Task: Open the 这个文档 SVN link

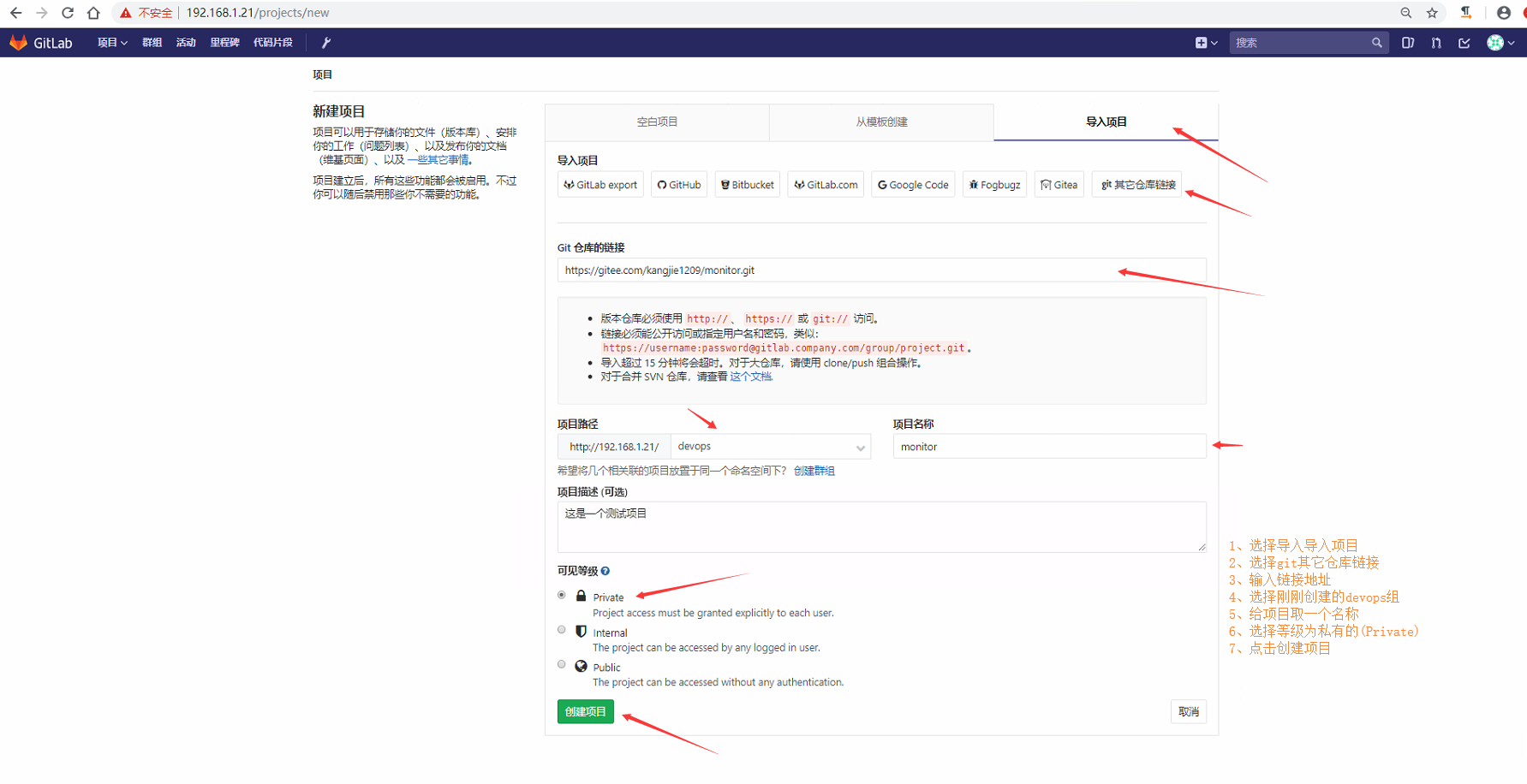Action: pyautogui.click(x=751, y=377)
